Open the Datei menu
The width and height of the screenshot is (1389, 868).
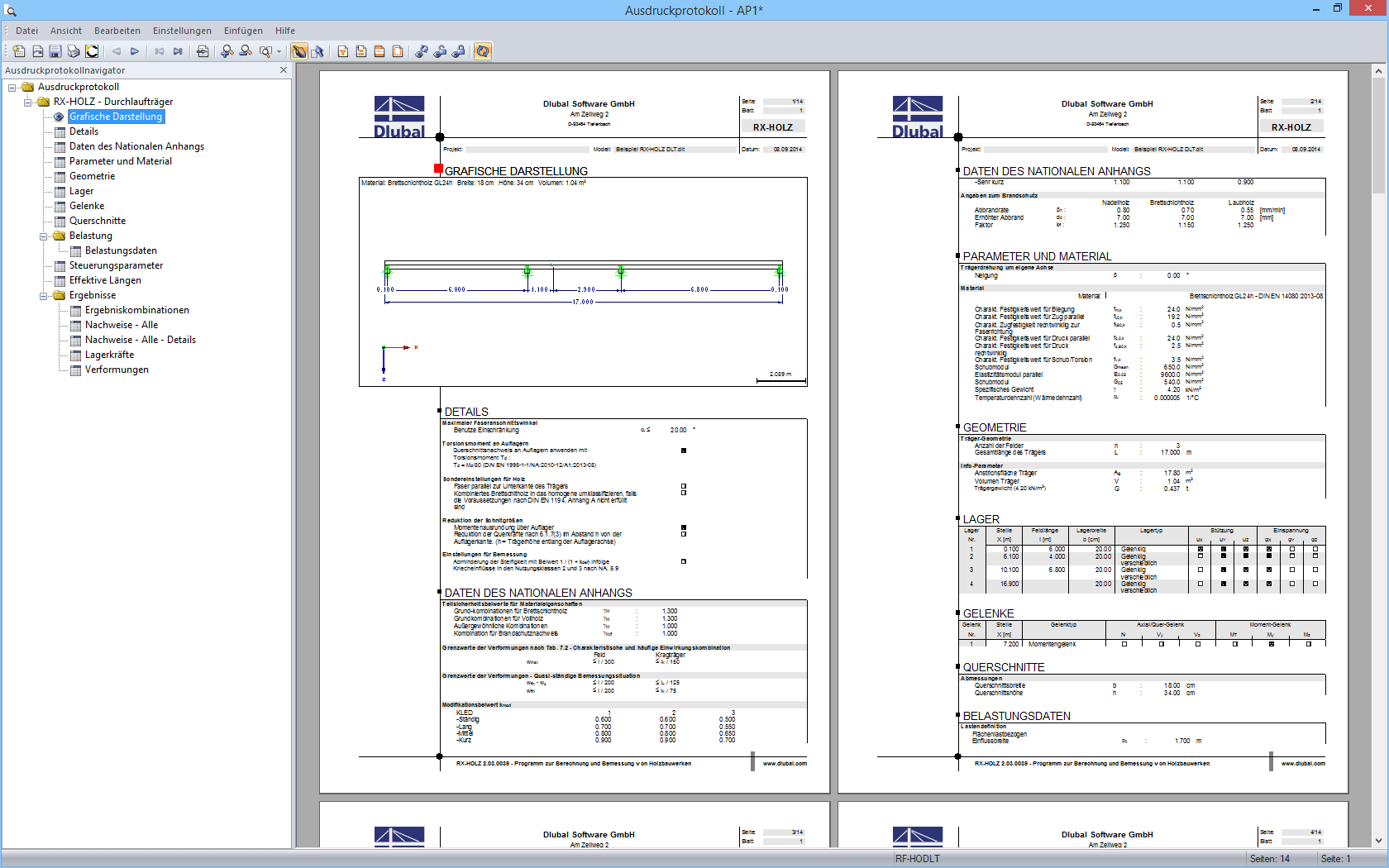coord(27,31)
